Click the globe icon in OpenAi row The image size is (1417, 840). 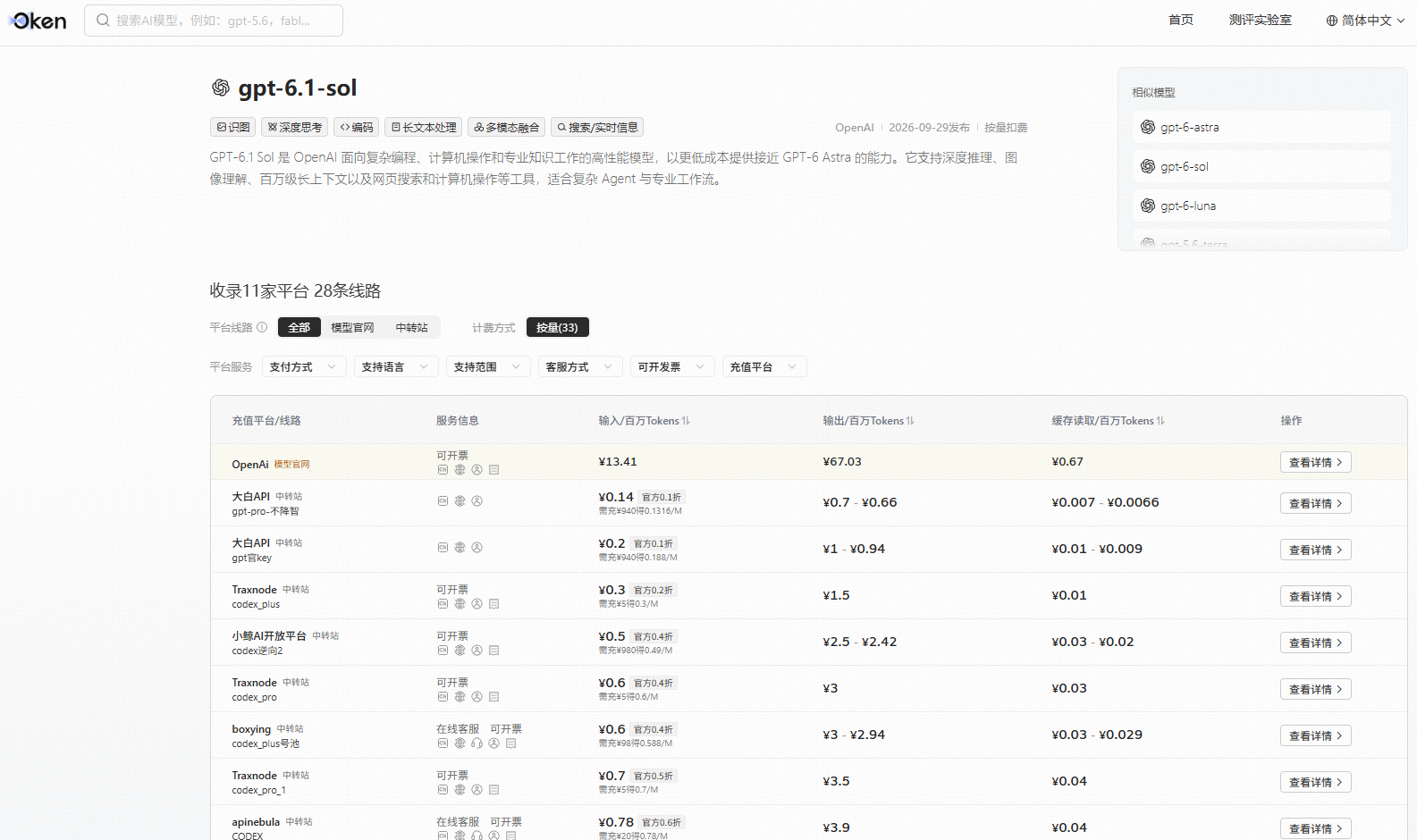point(460,469)
